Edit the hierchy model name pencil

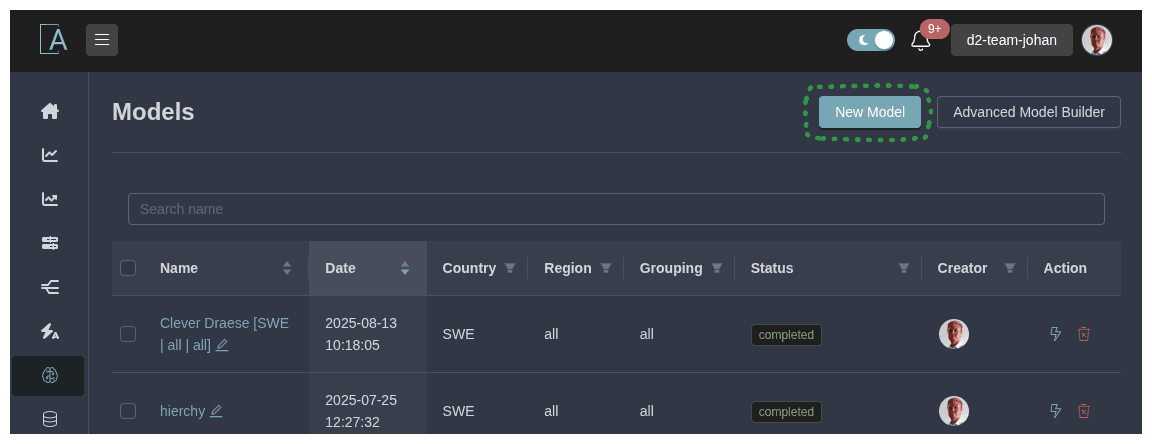coord(216,411)
